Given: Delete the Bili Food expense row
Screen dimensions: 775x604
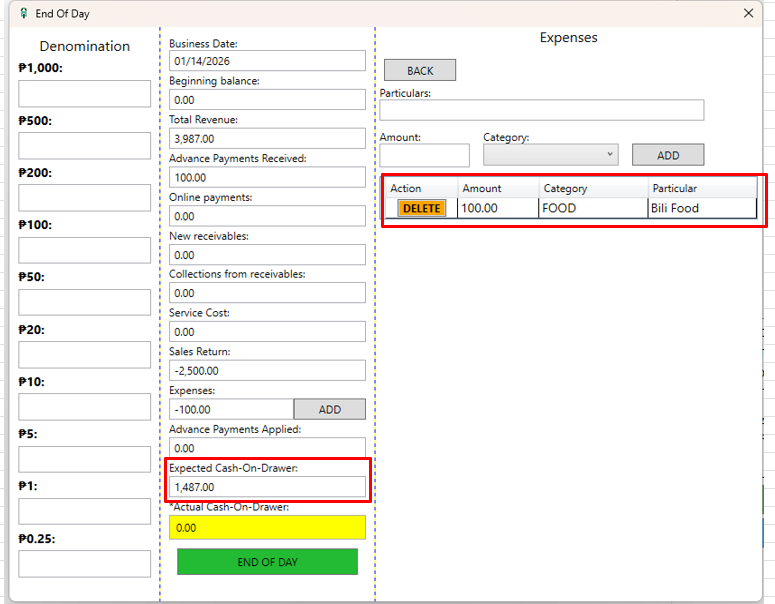Looking at the screenshot, I should (x=421, y=208).
